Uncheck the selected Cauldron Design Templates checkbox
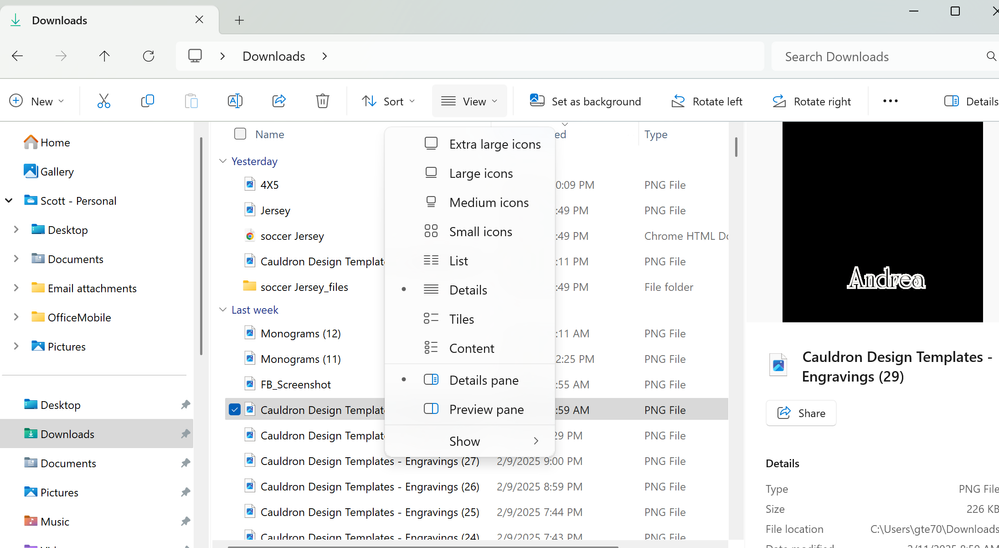 point(234,410)
